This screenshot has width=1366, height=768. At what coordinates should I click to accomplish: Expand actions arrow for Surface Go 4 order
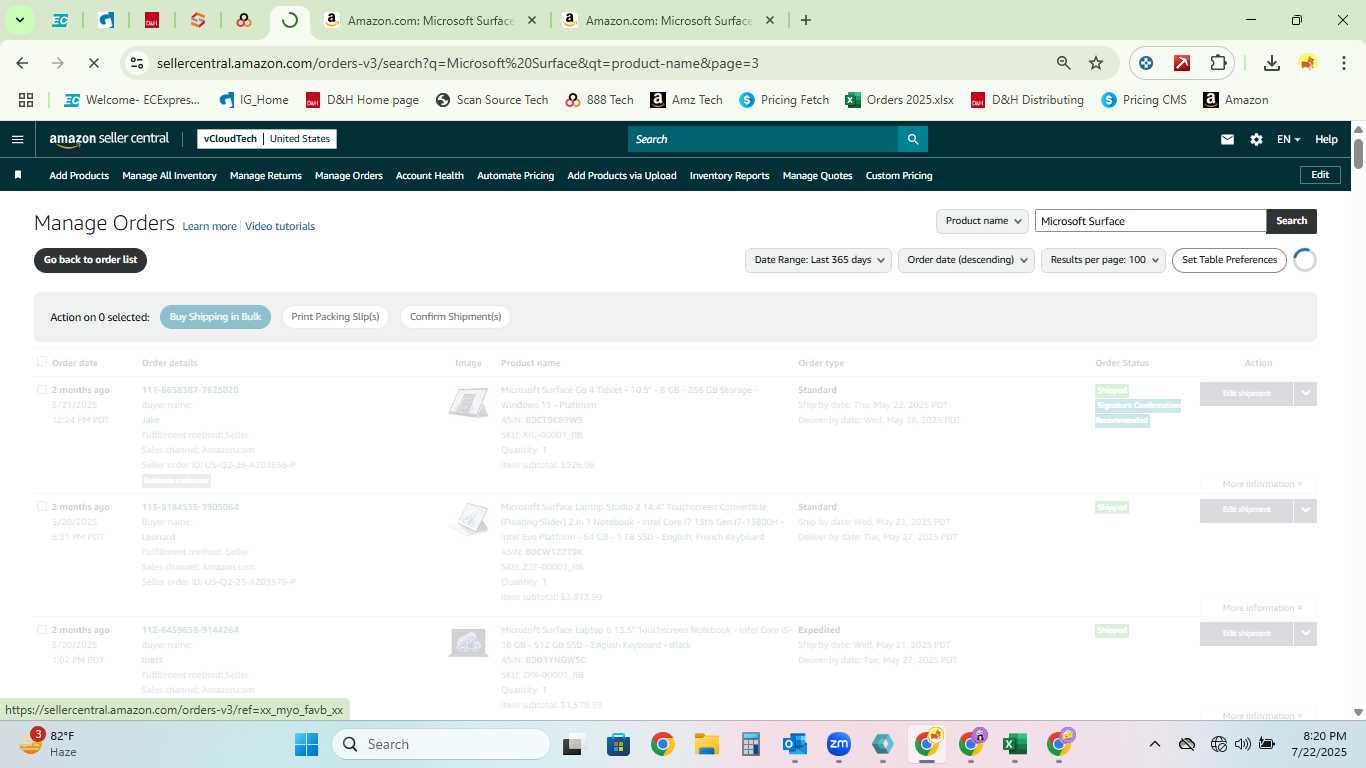tap(1305, 394)
